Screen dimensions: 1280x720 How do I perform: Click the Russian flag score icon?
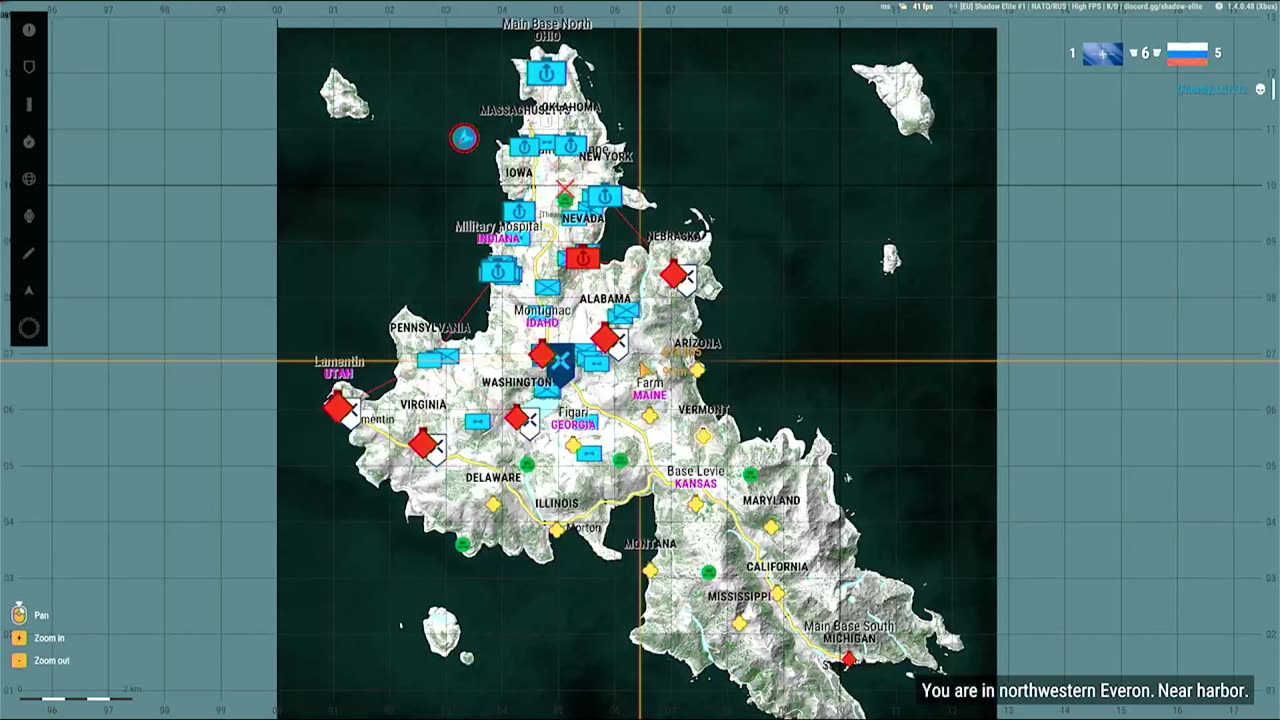click(1187, 53)
